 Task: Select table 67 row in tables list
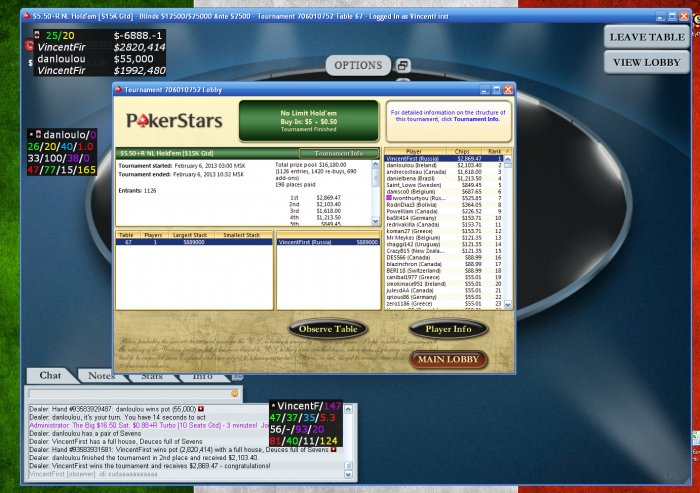point(194,242)
